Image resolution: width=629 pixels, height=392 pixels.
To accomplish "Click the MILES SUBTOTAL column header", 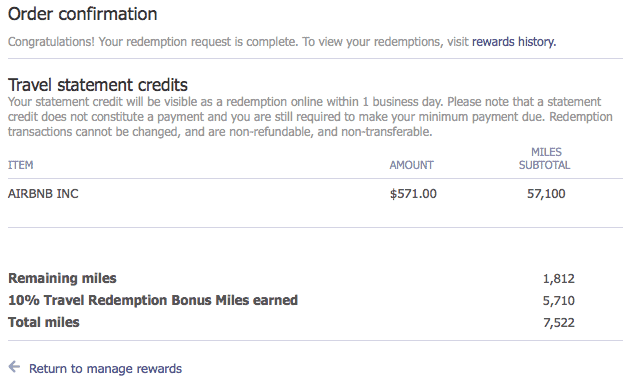I will 545,158.
